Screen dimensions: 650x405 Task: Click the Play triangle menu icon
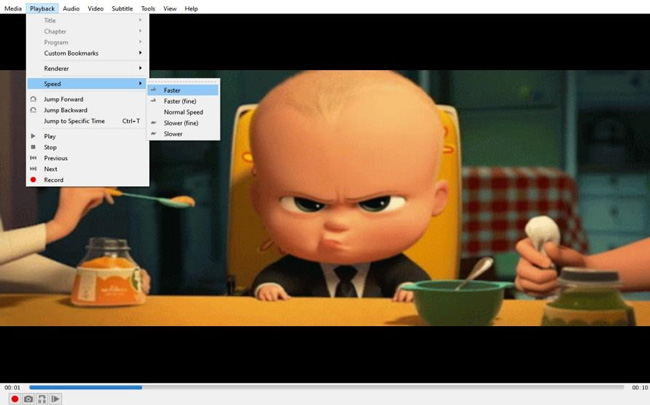click(33, 136)
